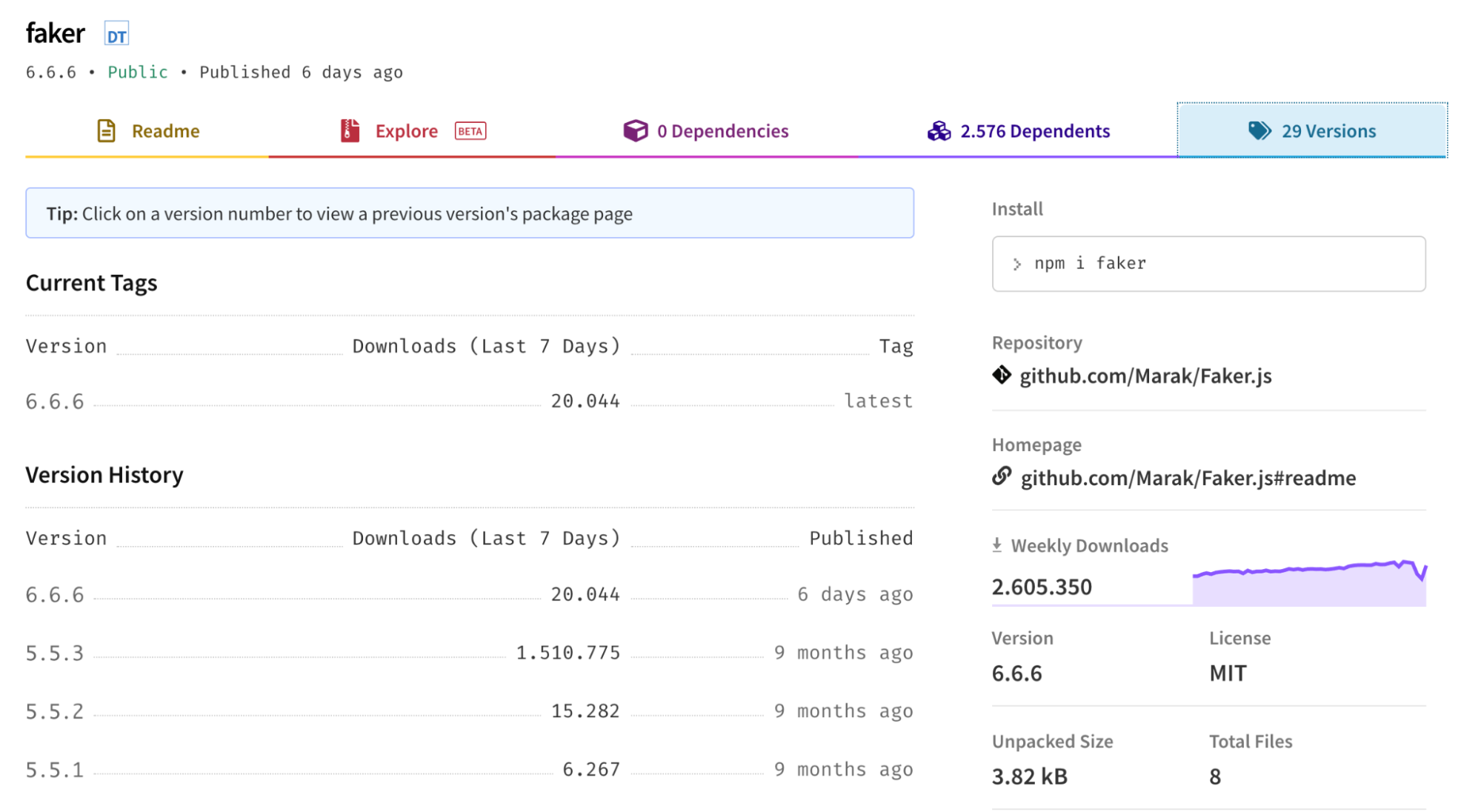This screenshot has height=812, width=1481.
Task: Click the Tag column header
Action: point(896,347)
